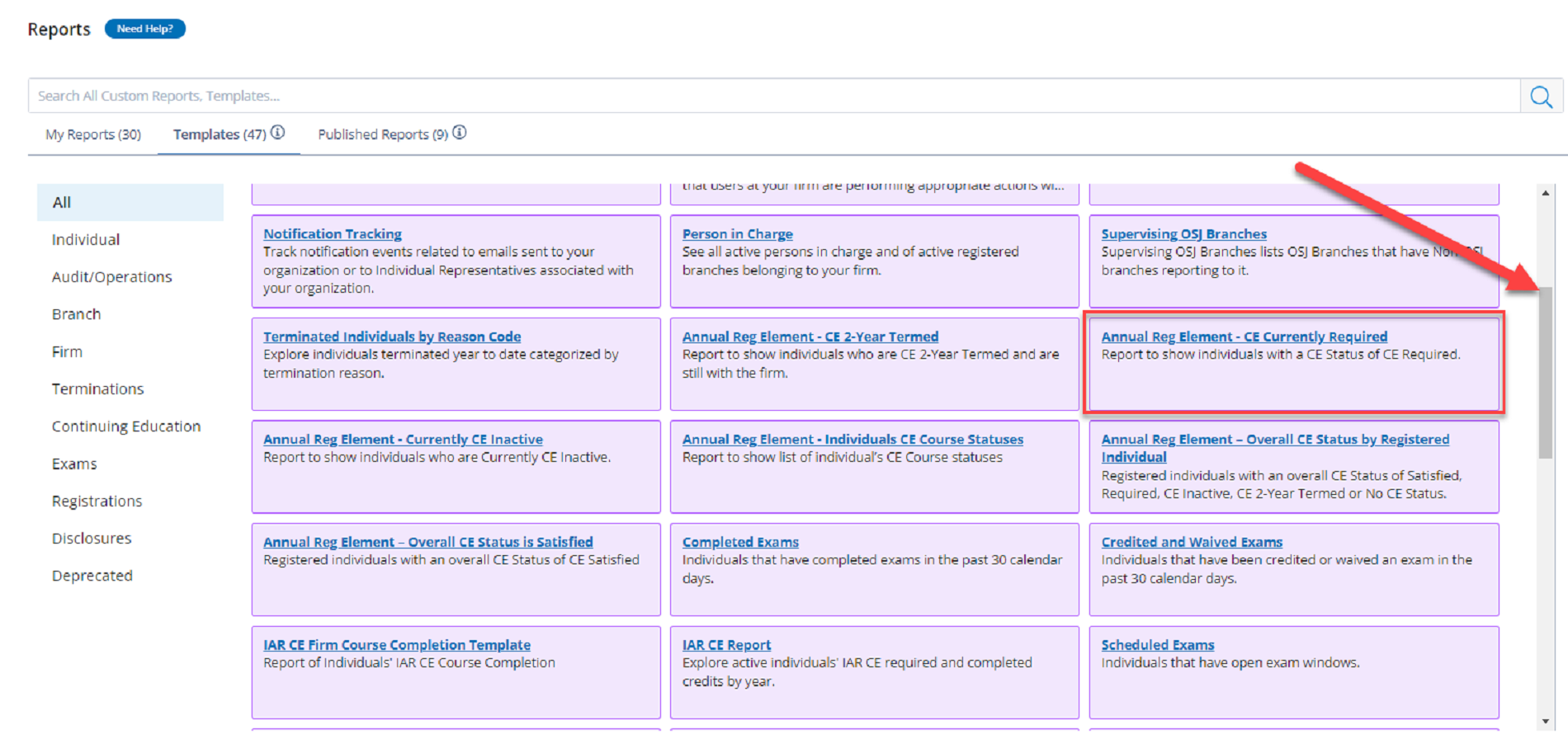Click the search magnifier icon

[1540, 97]
